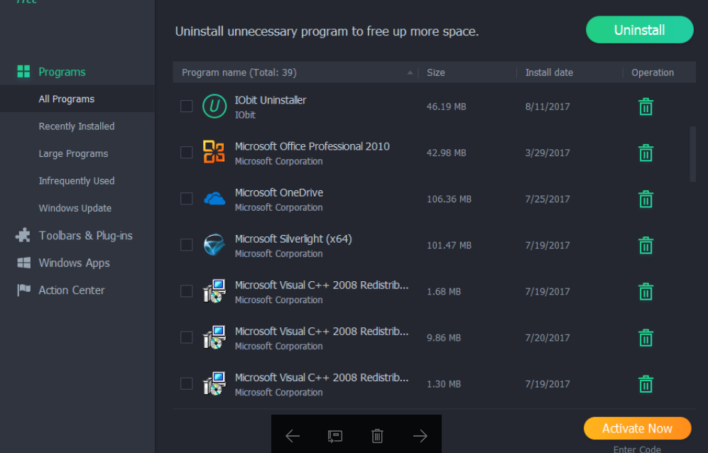Viewport: 708px width, 453px height.
Task: Click the Operation column header
Action: point(652,72)
